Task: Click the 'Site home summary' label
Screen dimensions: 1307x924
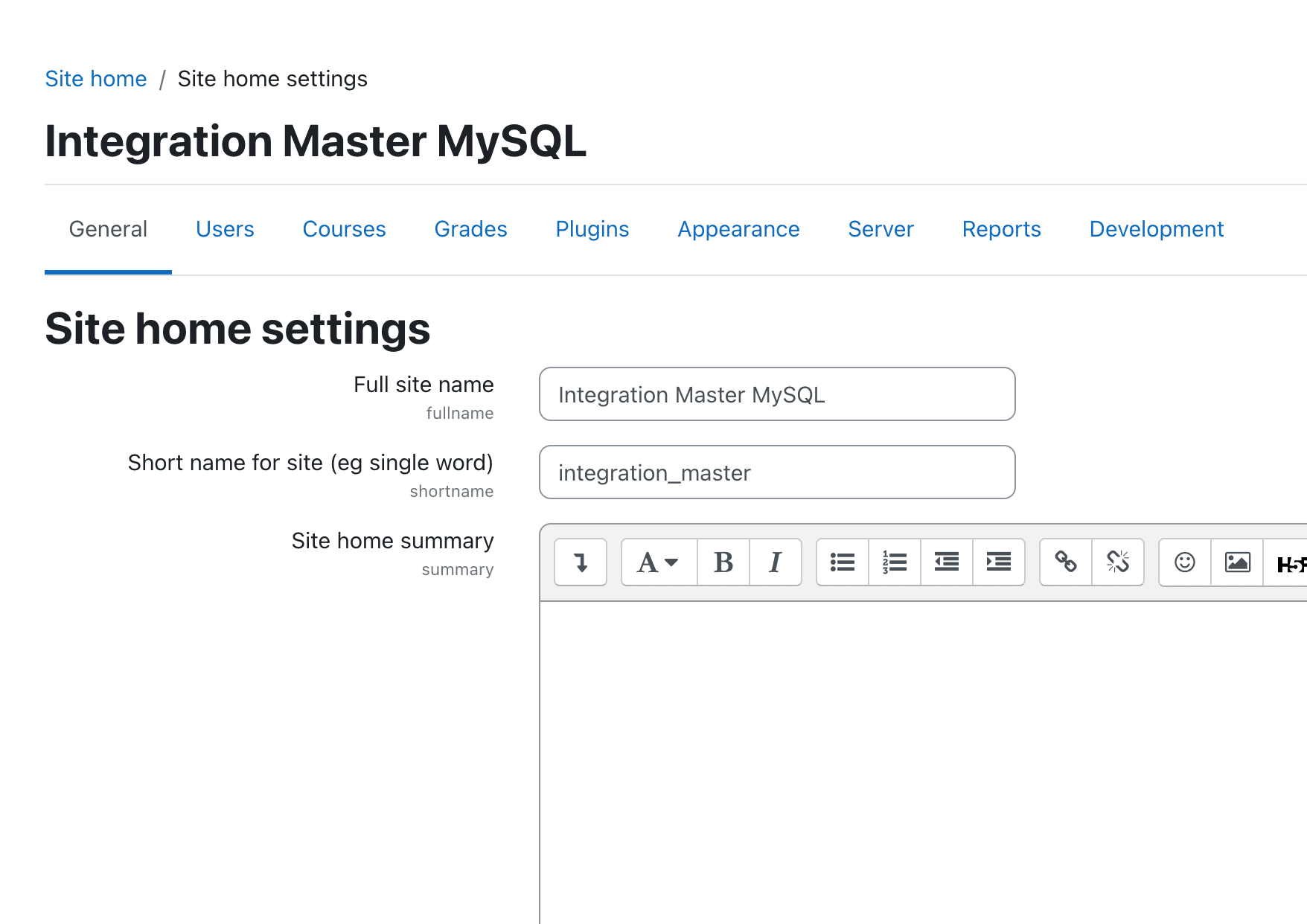Action: tap(392, 541)
